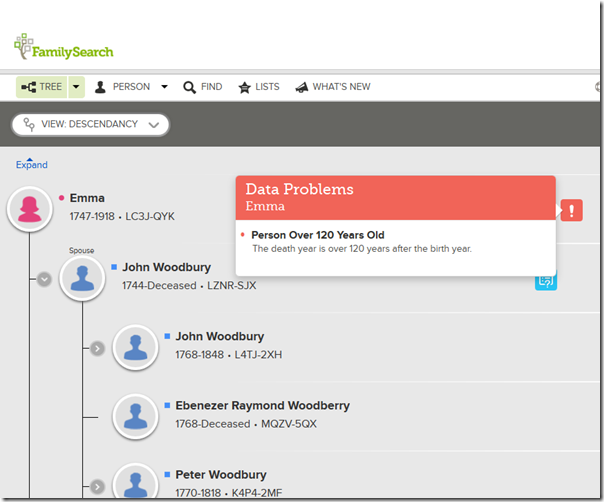Open Peter Woodbury name link
The height and width of the screenshot is (502, 604).
(221, 475)
